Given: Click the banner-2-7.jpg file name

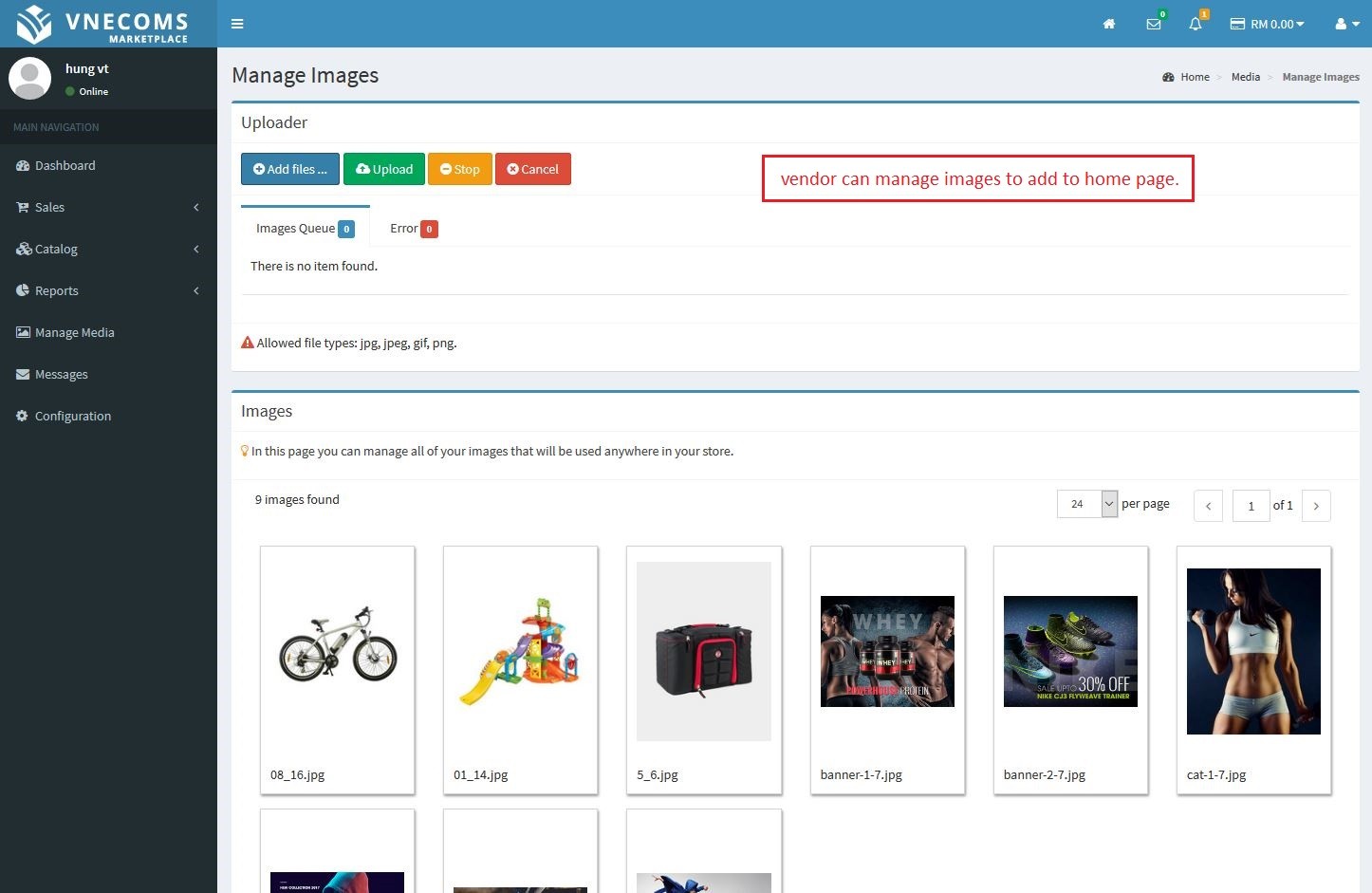Looking at the screenshot, I should pyautogui.click(x=1045, y=774).
